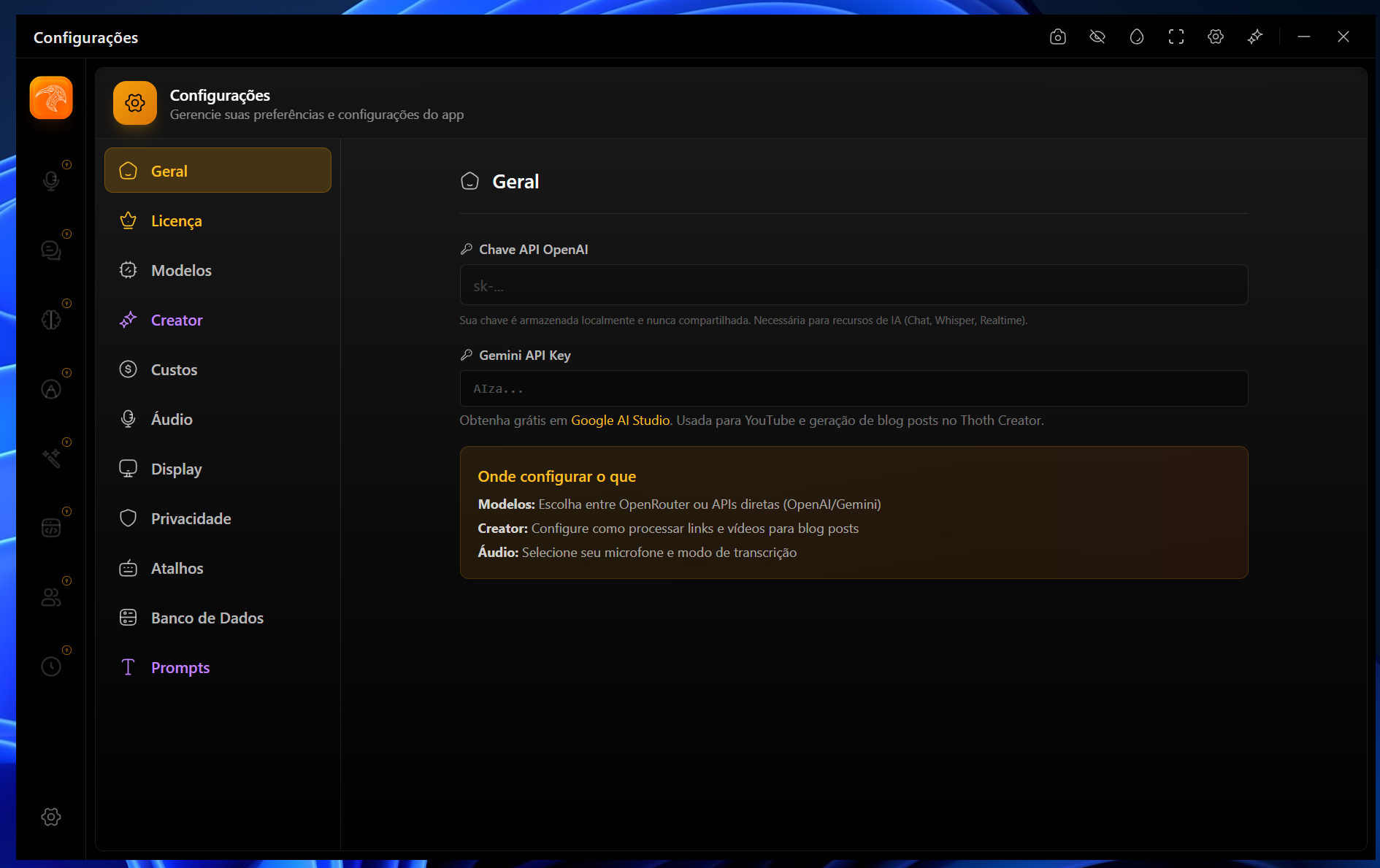Open the brain icon section in the left rail
1380x868 pixels.
(x=51, y=320)
